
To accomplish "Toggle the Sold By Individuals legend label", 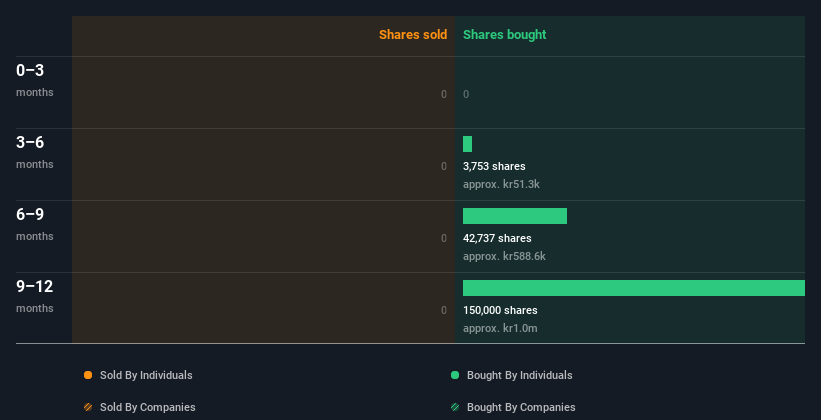I will point(146,375).
